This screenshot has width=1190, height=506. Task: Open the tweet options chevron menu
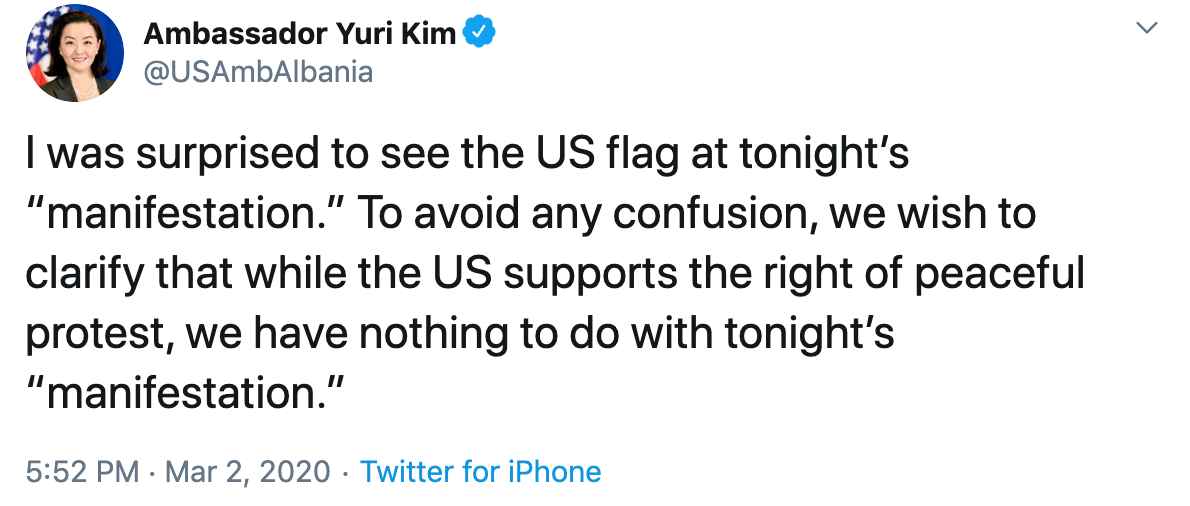pyautogui.click(x=1149, y=30)
